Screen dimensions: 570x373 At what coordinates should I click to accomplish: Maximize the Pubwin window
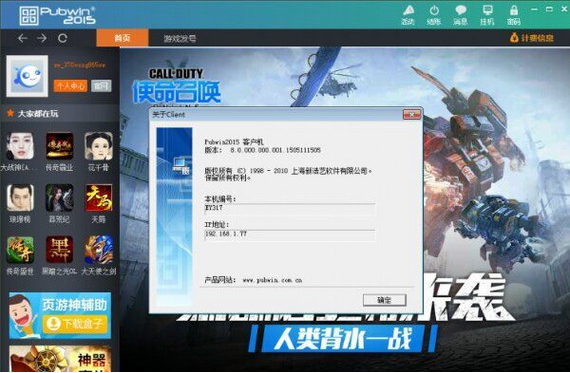(549, 9)
